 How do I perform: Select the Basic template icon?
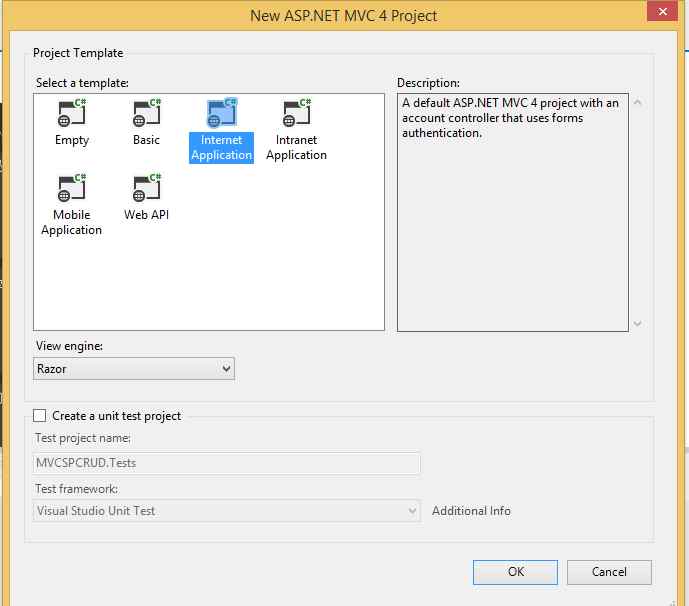(147, 113)
